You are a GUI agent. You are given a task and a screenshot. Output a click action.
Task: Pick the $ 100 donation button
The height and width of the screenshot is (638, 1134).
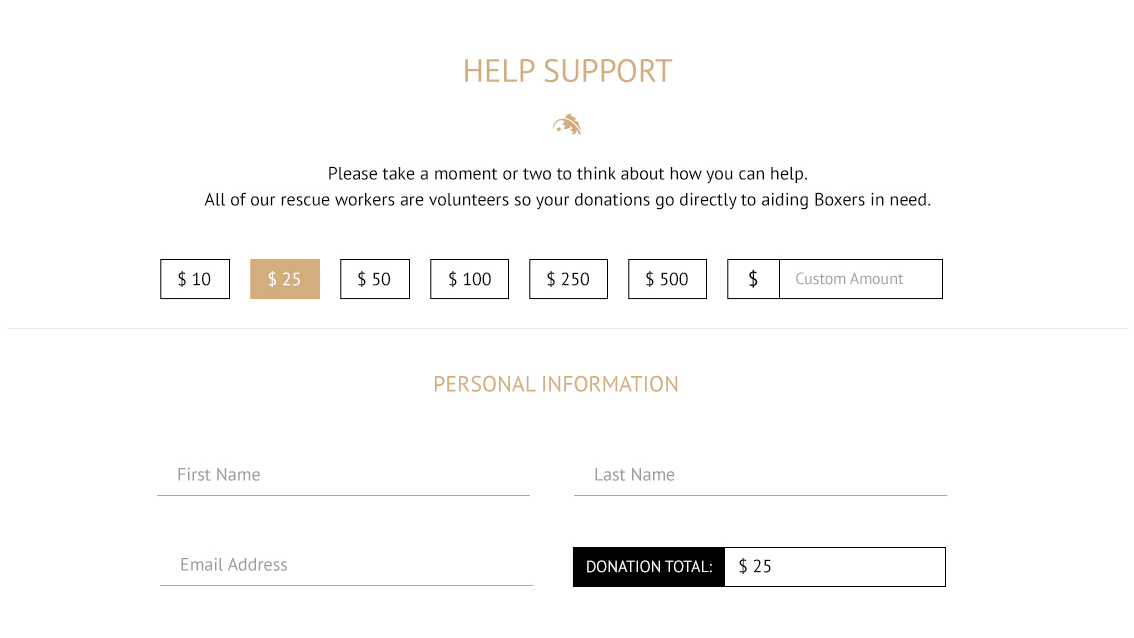pos(469,279)
